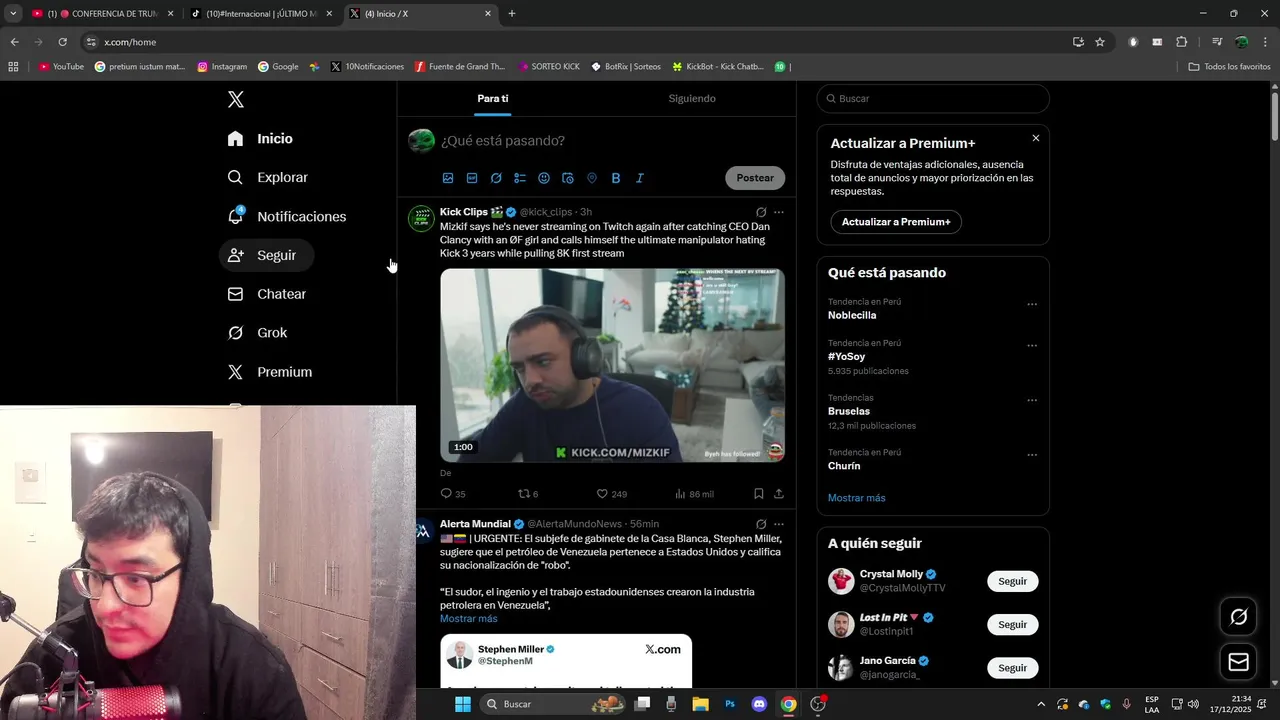Screen dimensions: 1280x720
Task: Click Mostrar más on Alerta Mundial post
Action: pyautogui.click(x=468, y=619)
